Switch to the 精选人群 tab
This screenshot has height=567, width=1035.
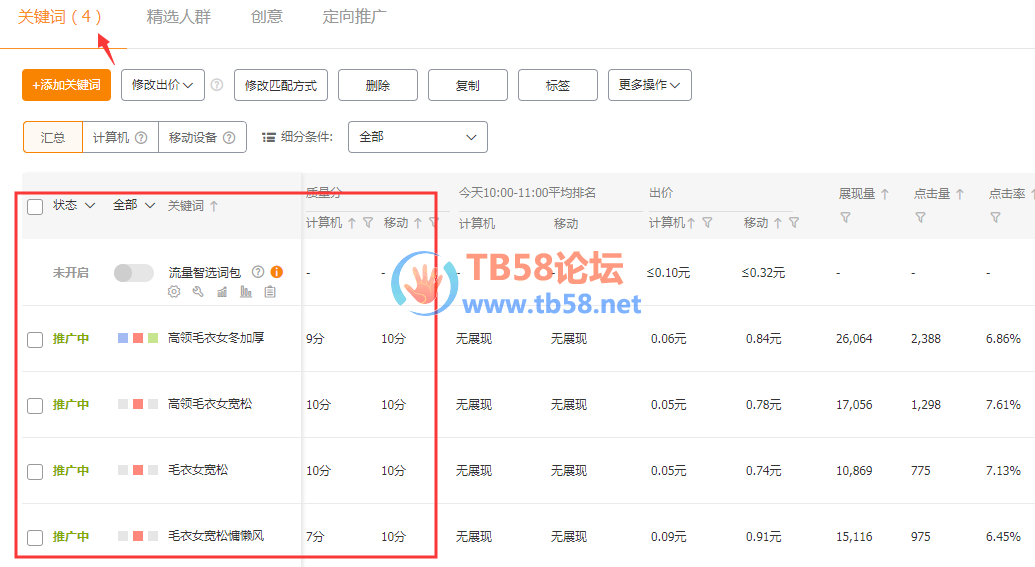point(178,17)
